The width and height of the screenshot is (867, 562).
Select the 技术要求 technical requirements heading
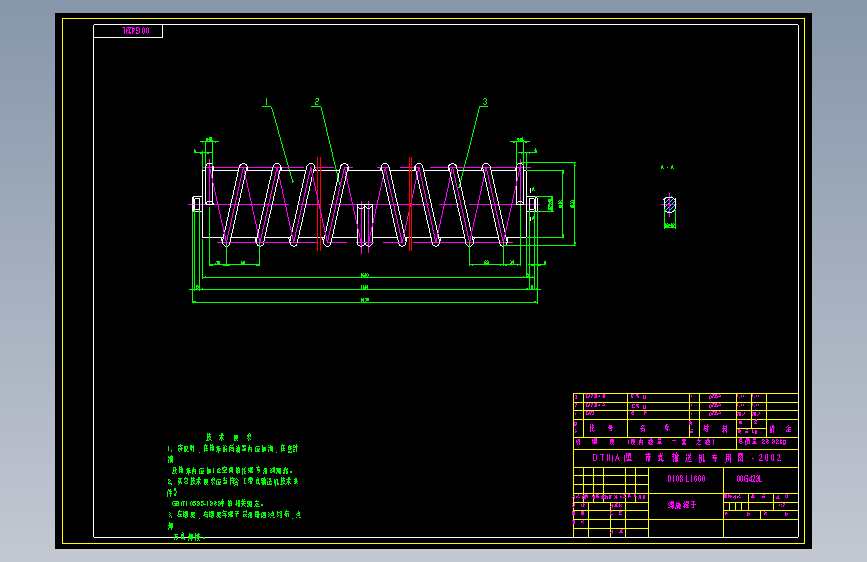click(228, 437)
